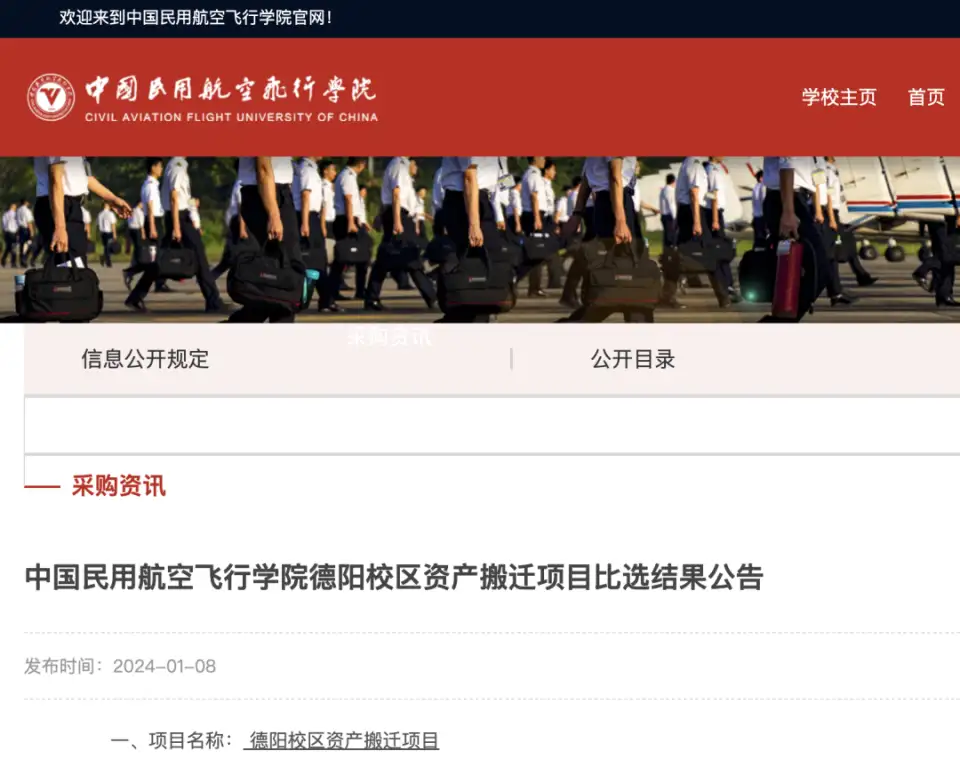Click the calligraphy 中国民用航空飞行学院 name
The height and width of the screenshot is (759, 960).
point(231,89)
